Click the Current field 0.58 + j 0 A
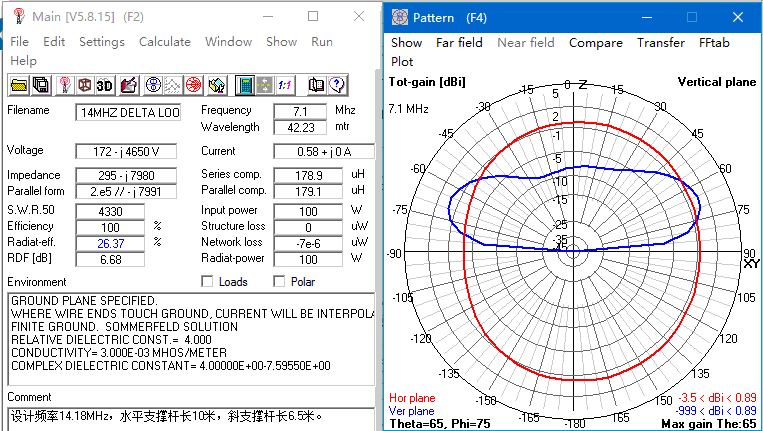This screenshot has width=763, height=431. click(x=324, y=151)
